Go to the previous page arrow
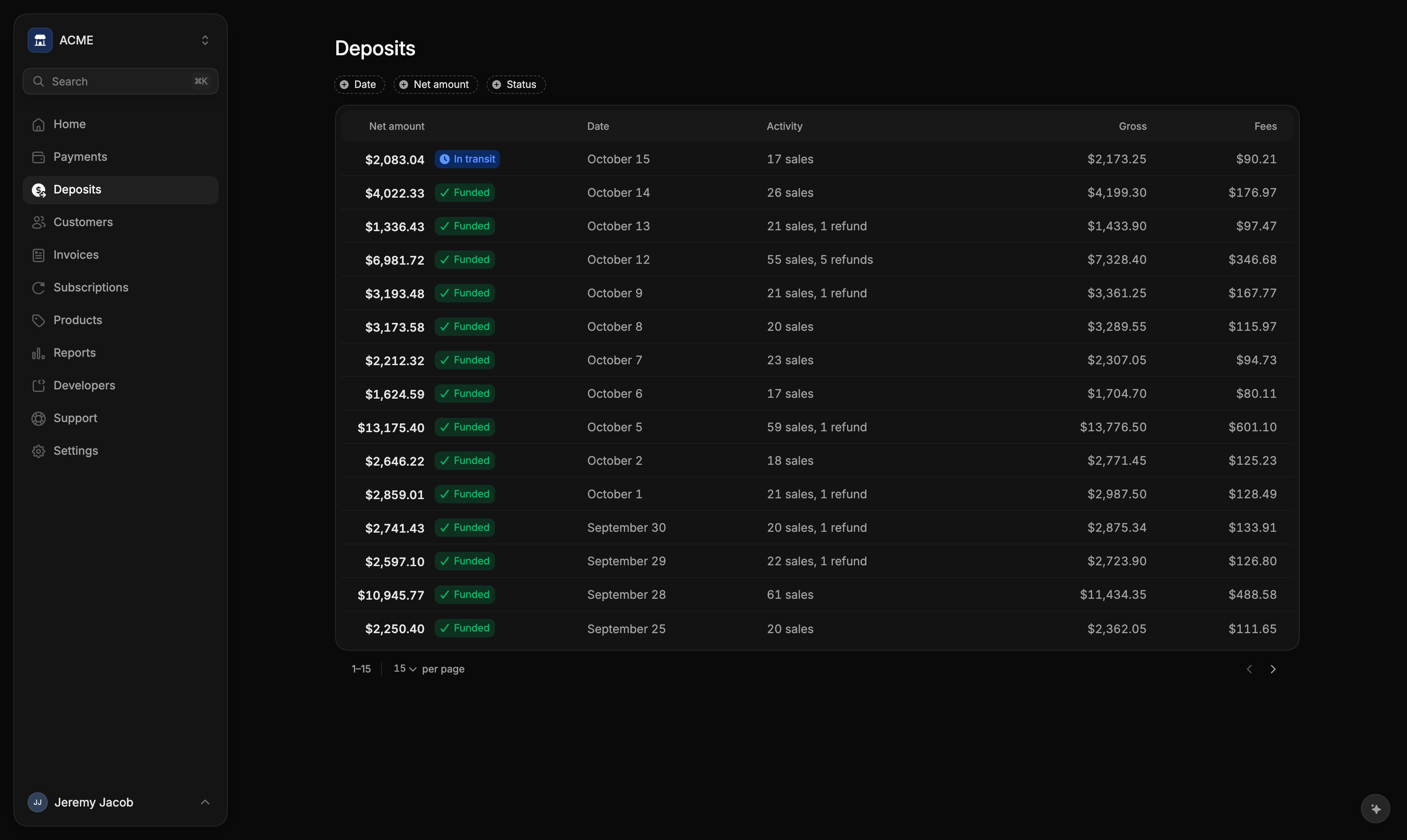The height and width of the screenshot is (840, 1407). click(1249, 669)
